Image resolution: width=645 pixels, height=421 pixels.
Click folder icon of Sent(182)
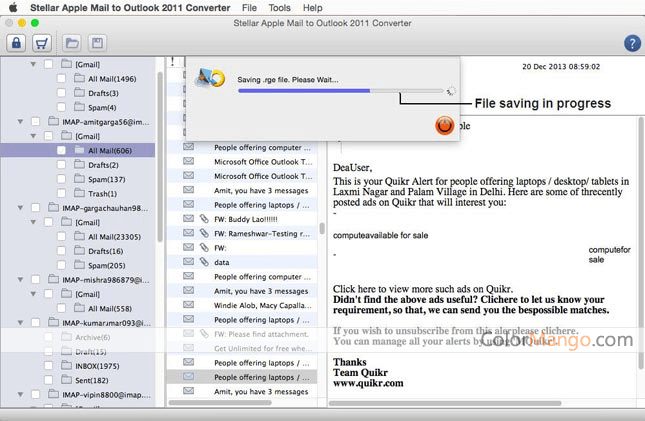pyautogui.click(x=66, y=379)
